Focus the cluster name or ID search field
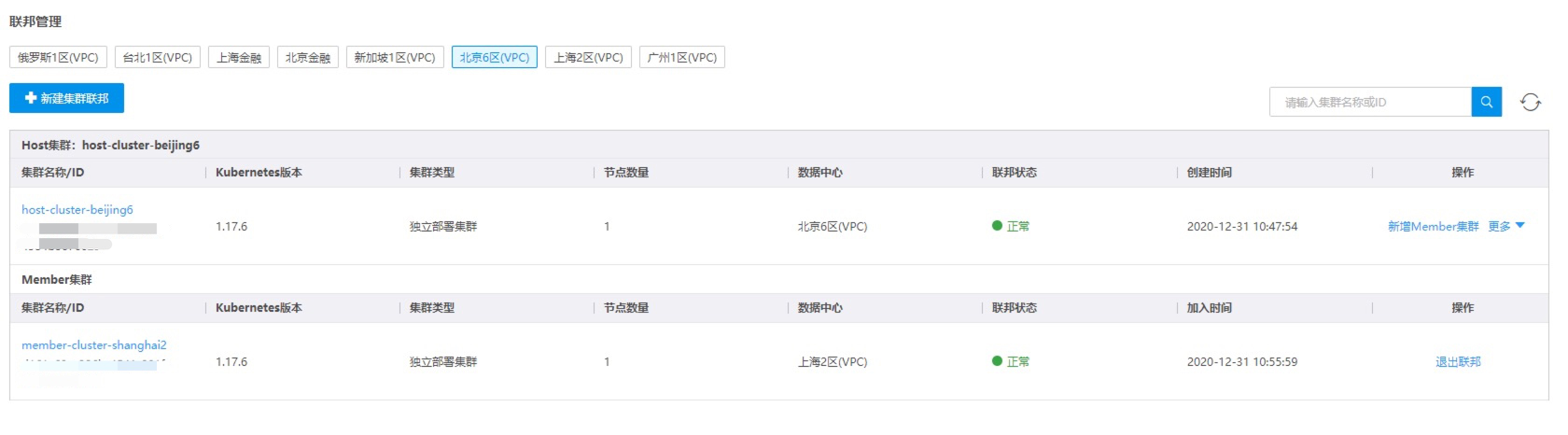The image size is (1568, 435). (x=1370, y=102)
